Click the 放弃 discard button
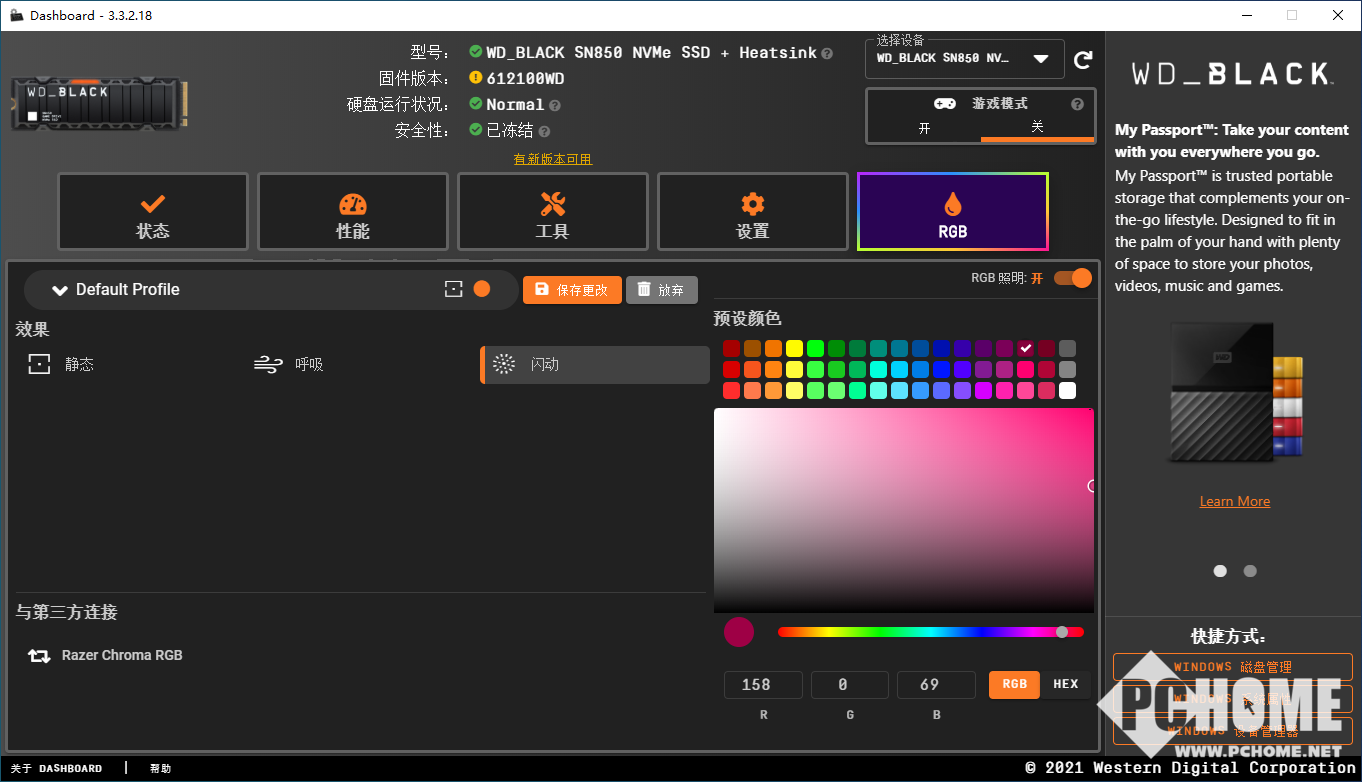 (x=662, y=290)
